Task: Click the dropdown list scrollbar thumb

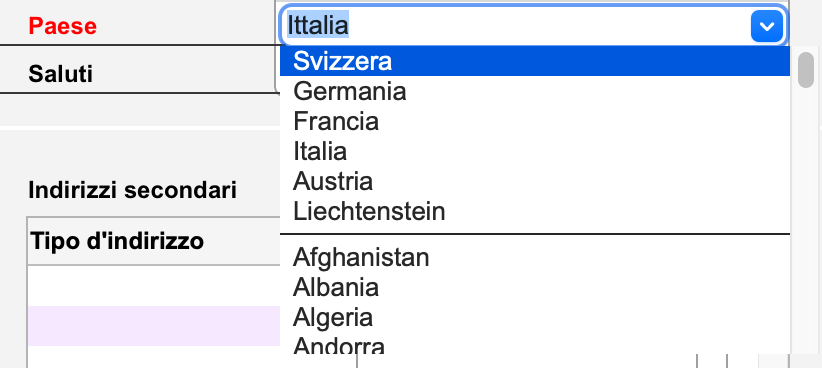Action: click(805, 70)
